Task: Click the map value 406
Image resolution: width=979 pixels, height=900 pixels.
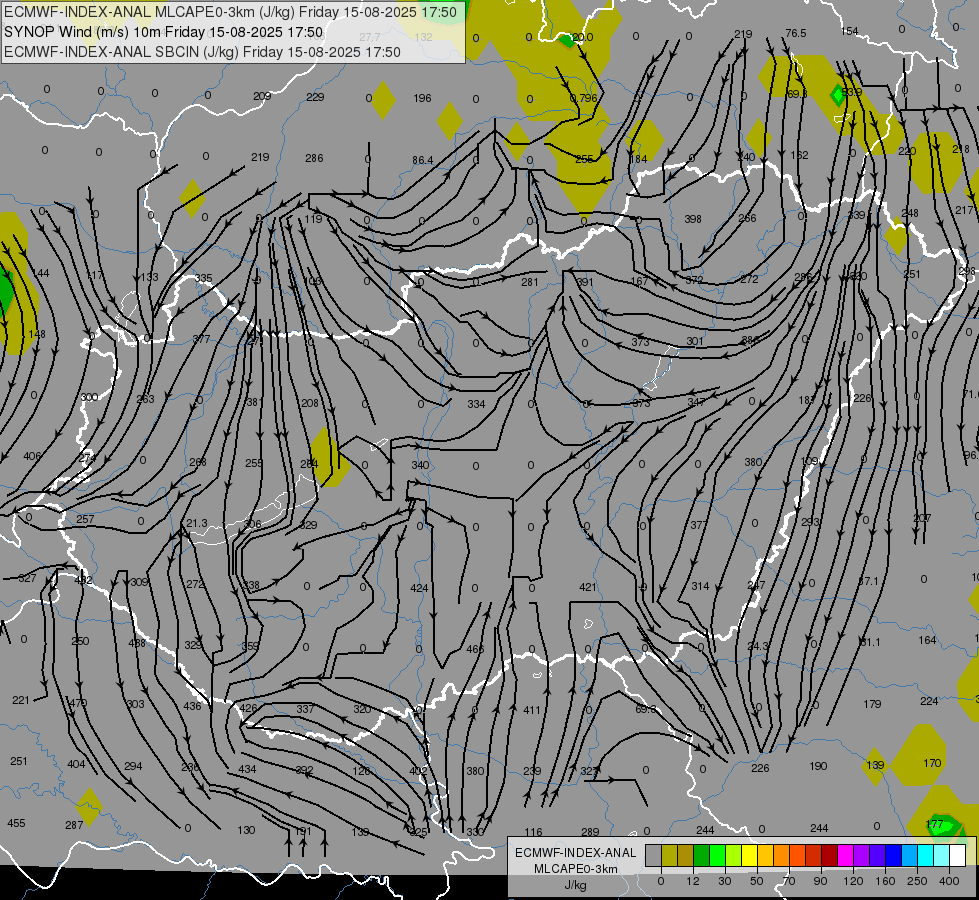Action: [x=32, y=456]
